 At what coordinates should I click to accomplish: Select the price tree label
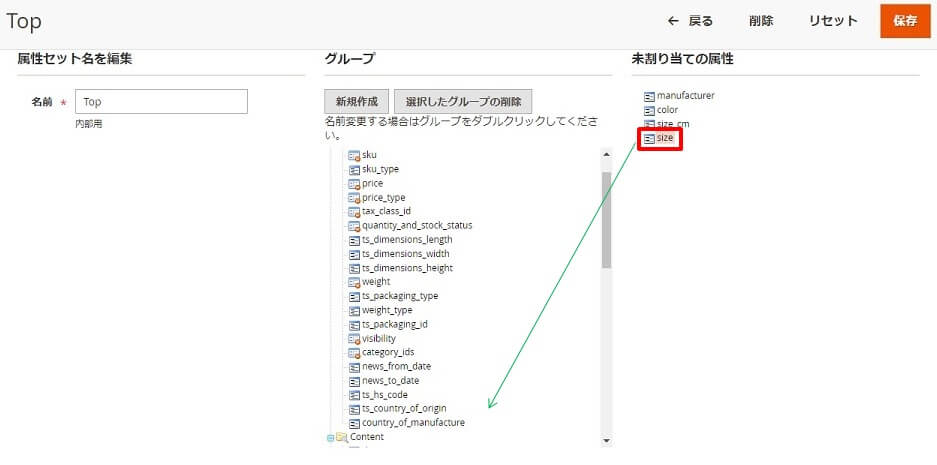[x=372, y=183]
